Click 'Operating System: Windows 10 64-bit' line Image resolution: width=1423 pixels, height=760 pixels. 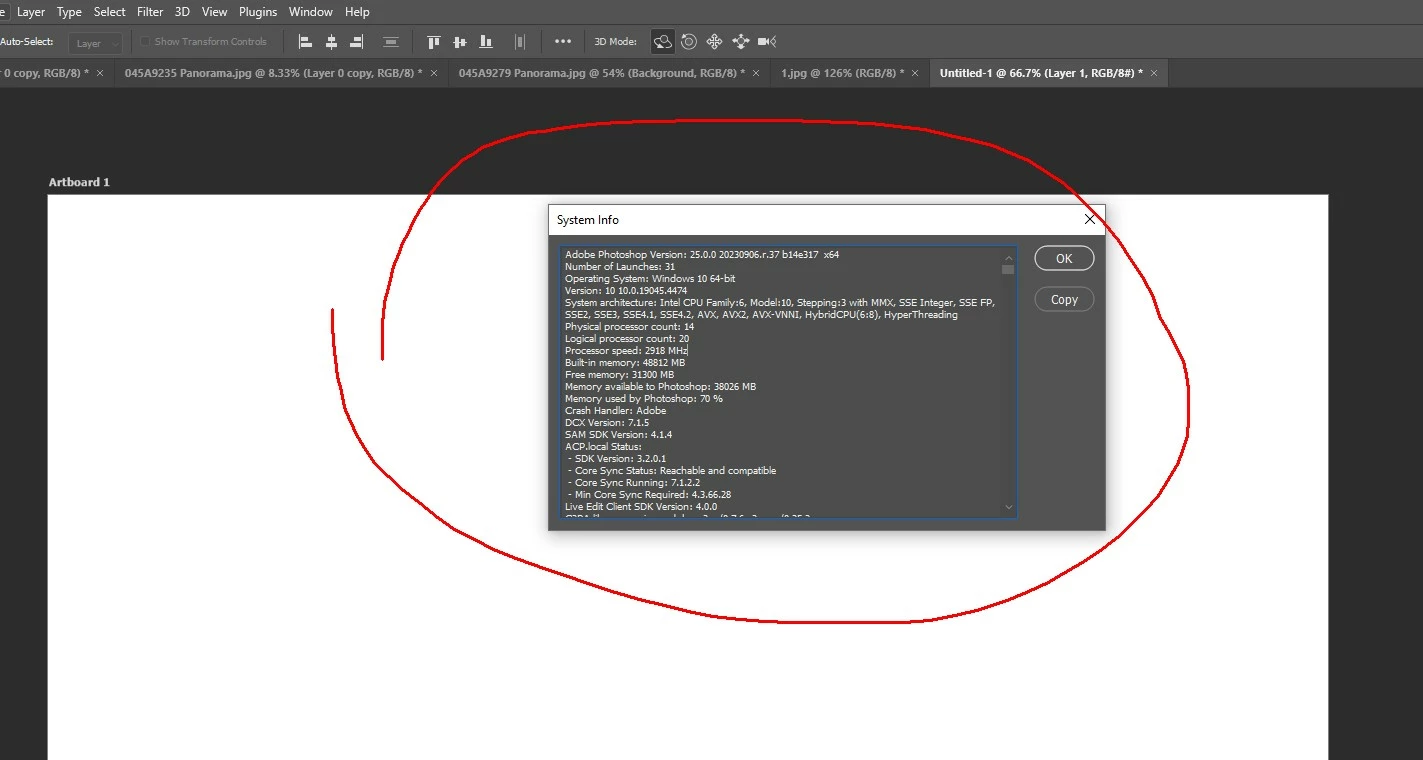[650, 279]
